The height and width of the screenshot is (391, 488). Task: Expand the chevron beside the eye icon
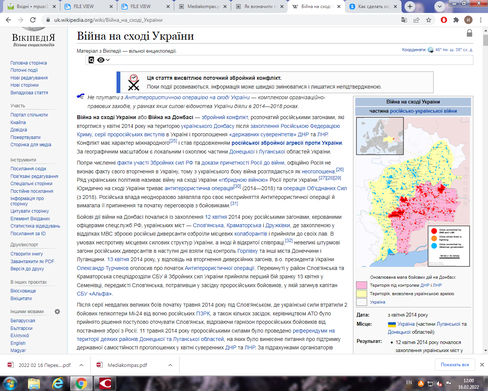pos(107,60)
